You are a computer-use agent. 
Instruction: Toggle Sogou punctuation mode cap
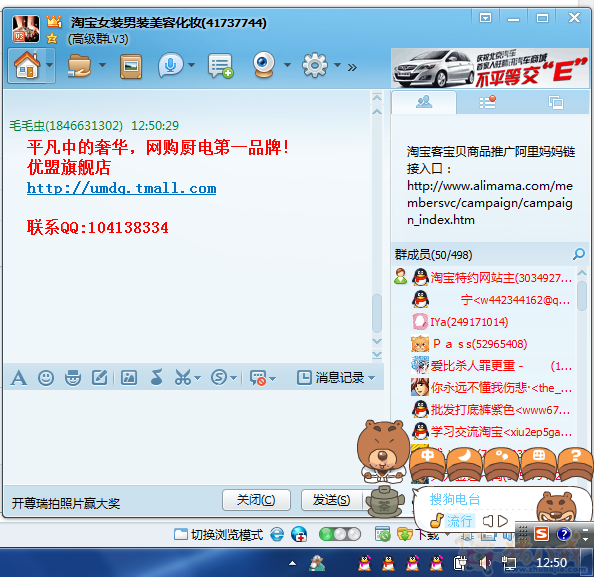point(502,464)
